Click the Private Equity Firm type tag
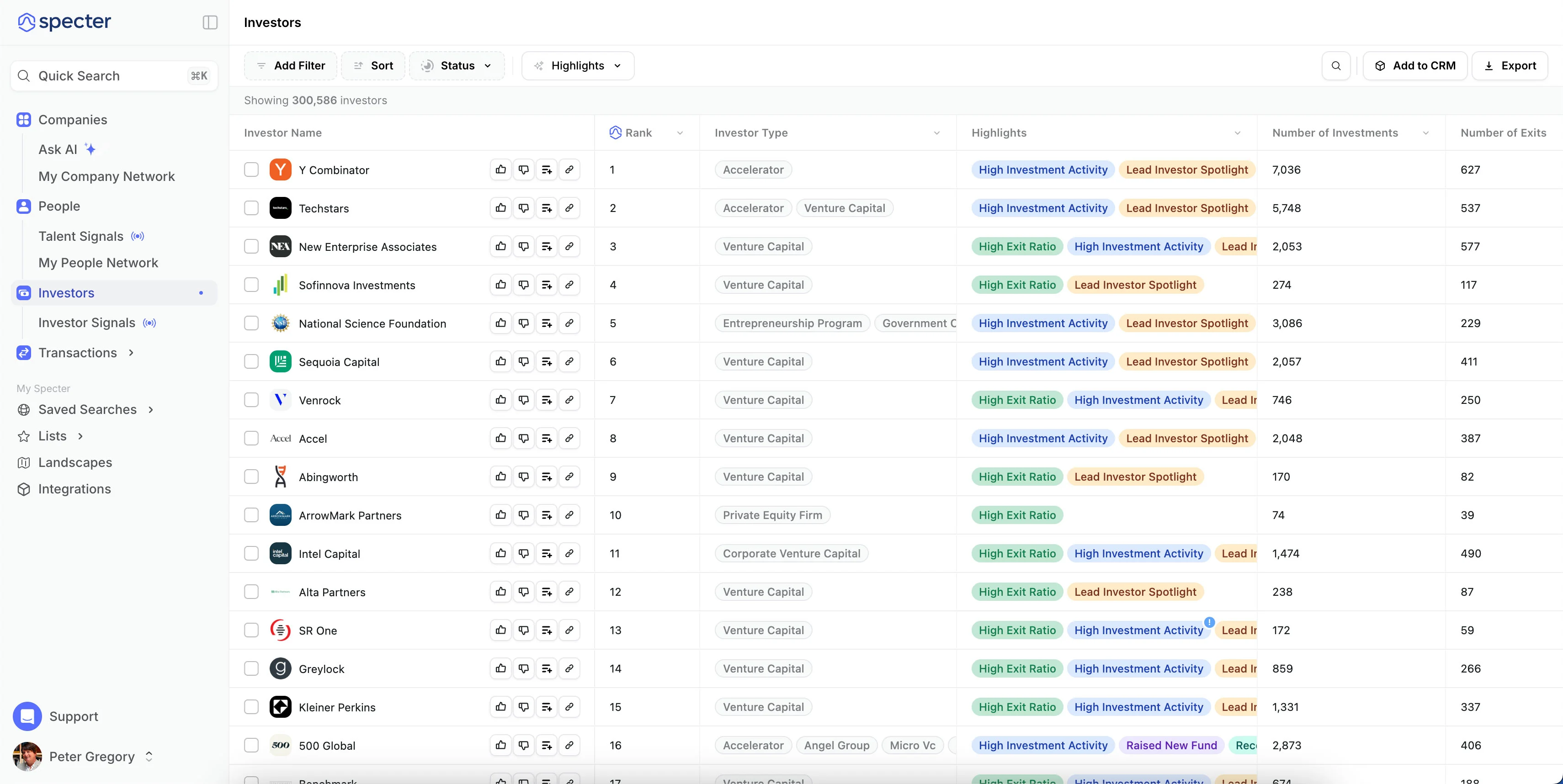1563x784 pixels. click(x=772, y=515)
